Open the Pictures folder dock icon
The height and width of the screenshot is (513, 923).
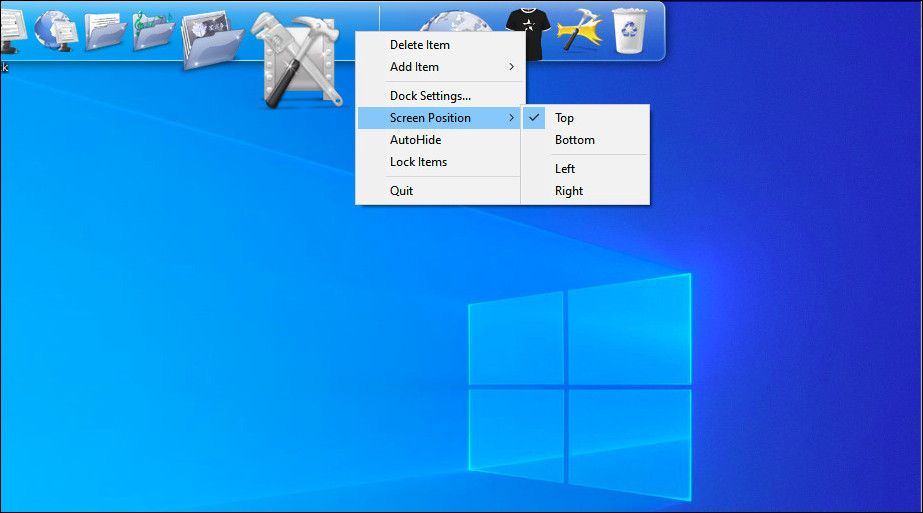coord(212,40)
